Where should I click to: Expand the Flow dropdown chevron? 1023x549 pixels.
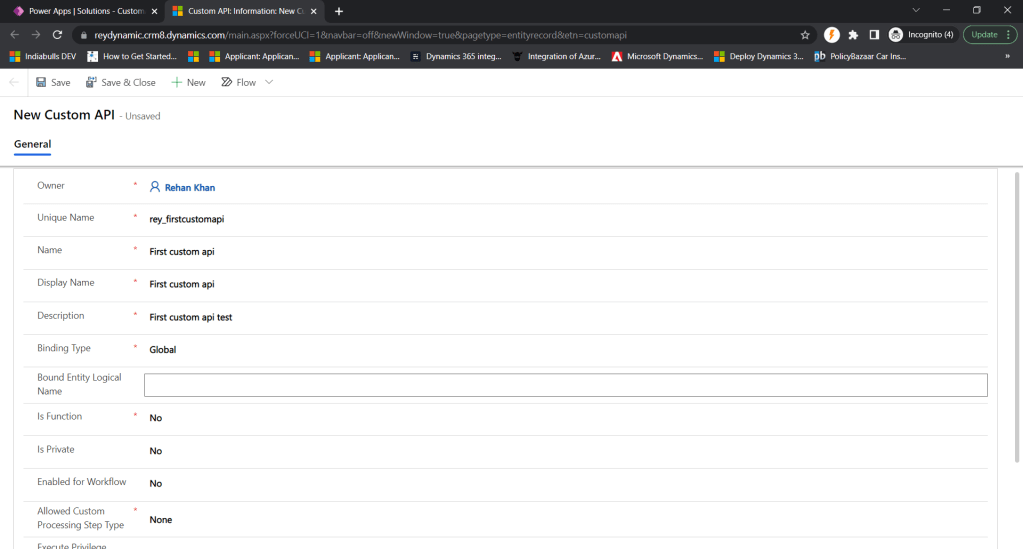click(x=269, y=82)
